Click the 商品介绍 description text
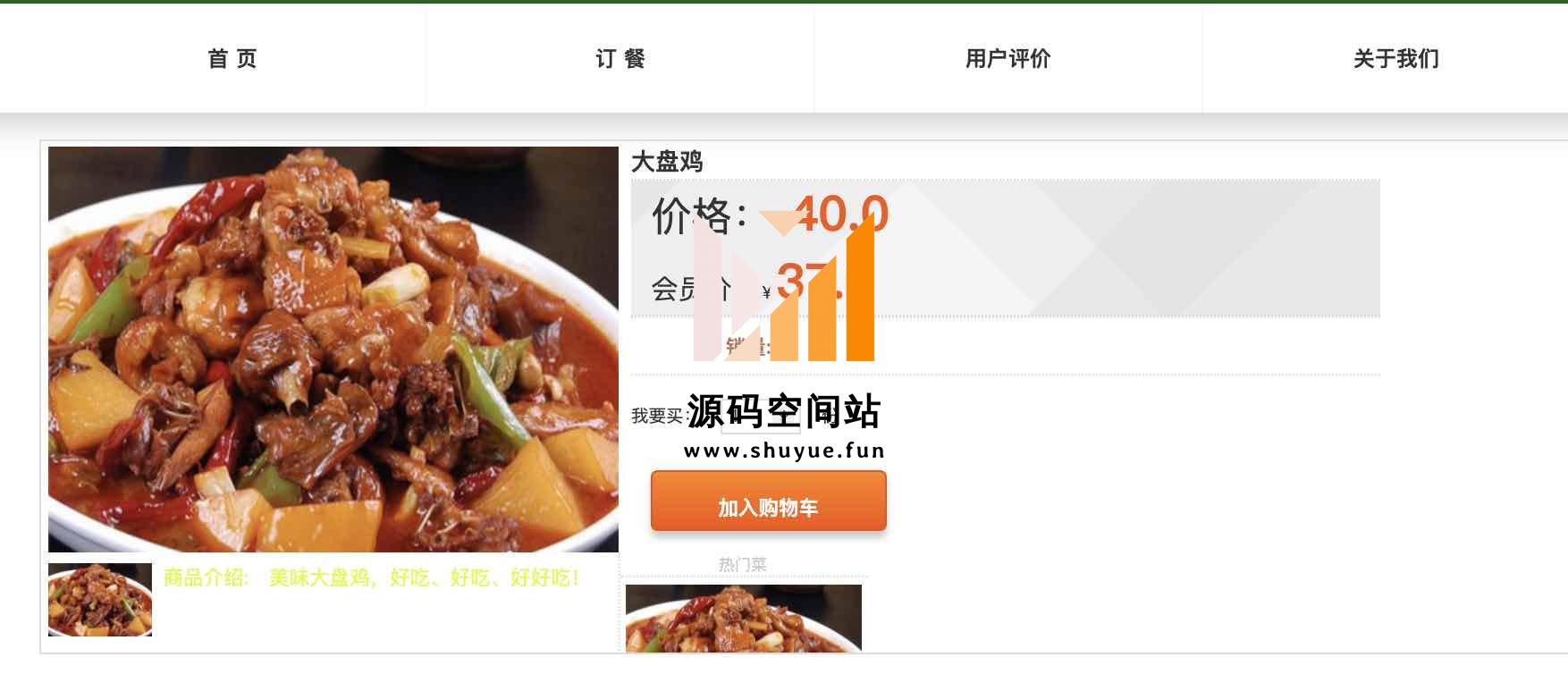Image resolution: width=1568 pixels, height=674 pixels. pos(372,577)
